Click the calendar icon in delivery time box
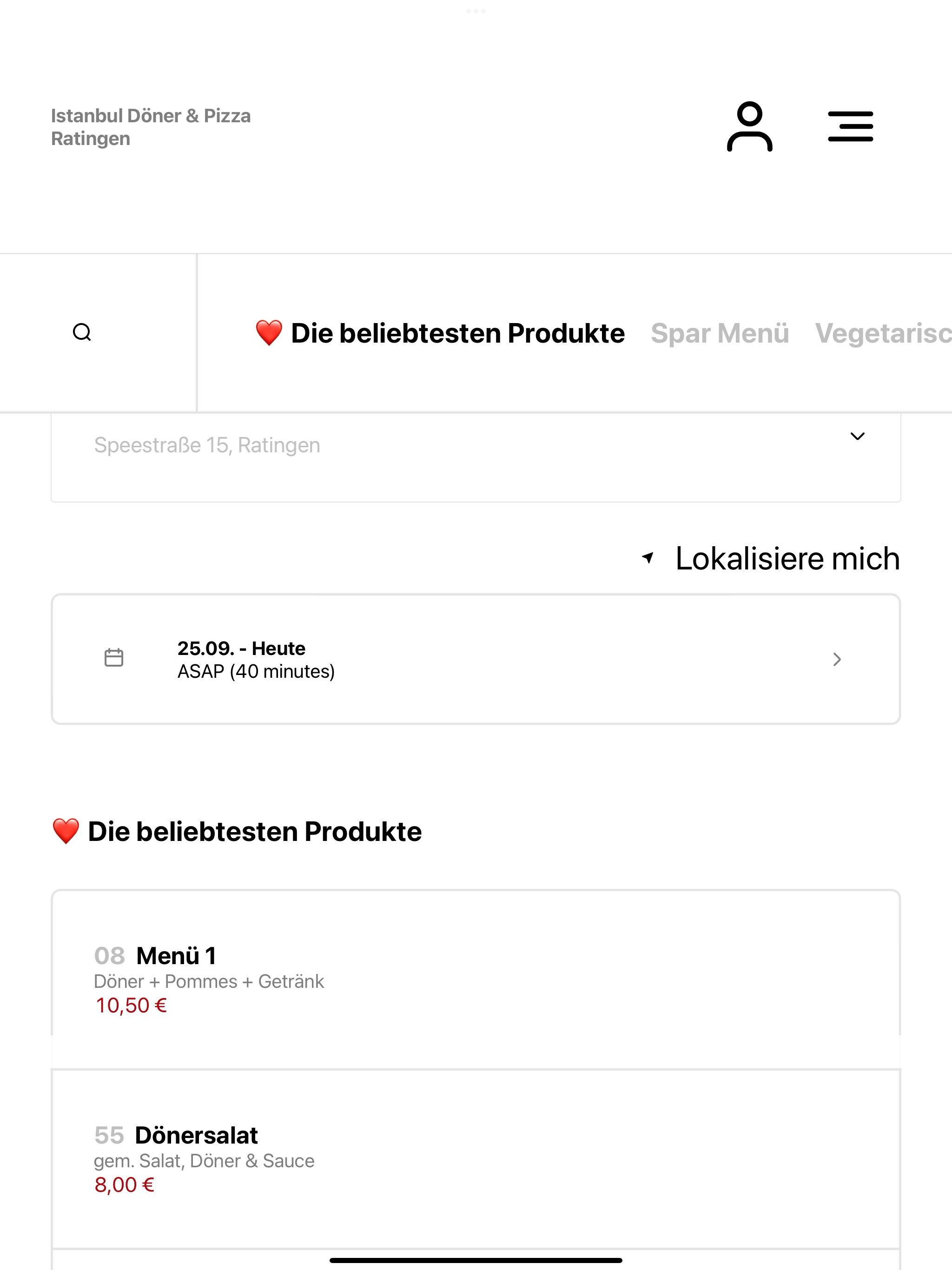 coord(114,658)
